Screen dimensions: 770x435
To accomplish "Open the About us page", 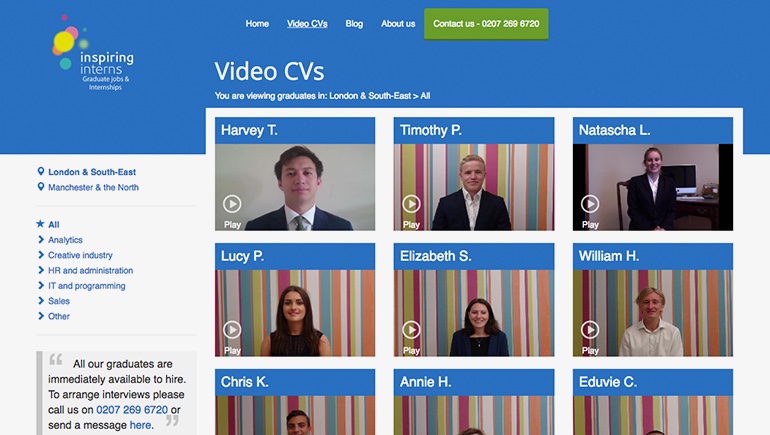I will (398, 24).
